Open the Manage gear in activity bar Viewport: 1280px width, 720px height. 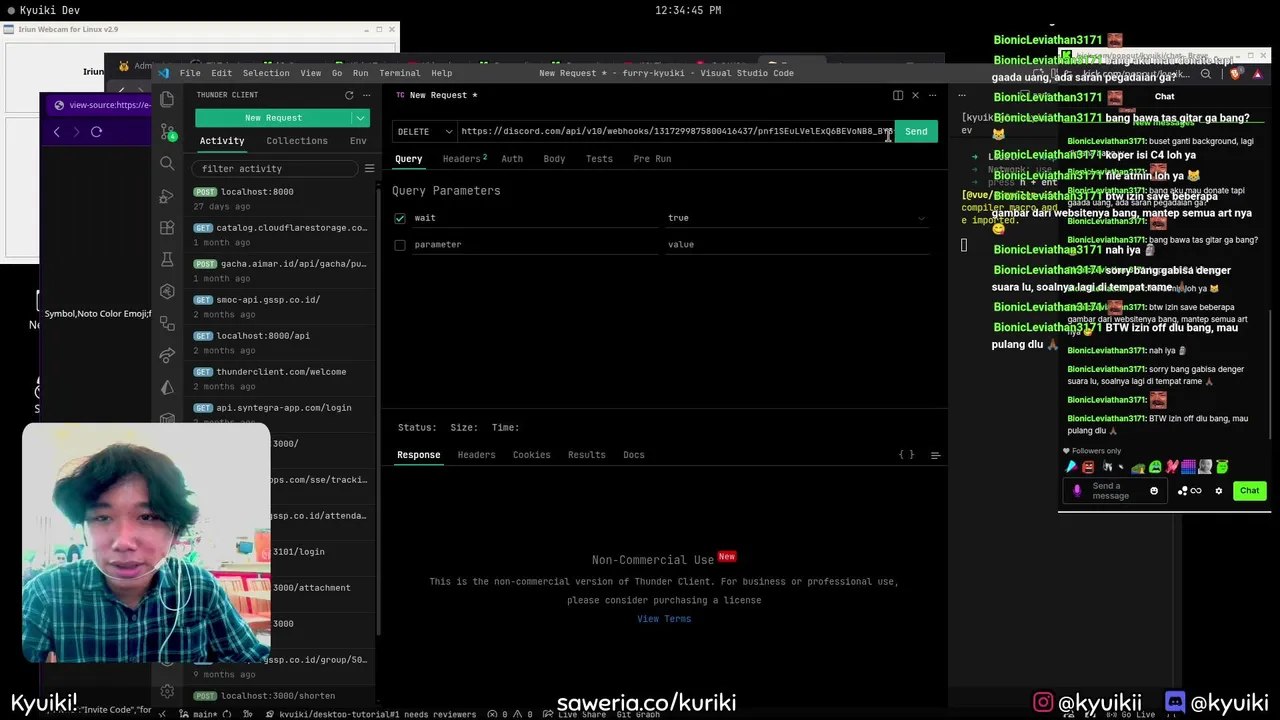pyautogui.click(x=167, y=691)
